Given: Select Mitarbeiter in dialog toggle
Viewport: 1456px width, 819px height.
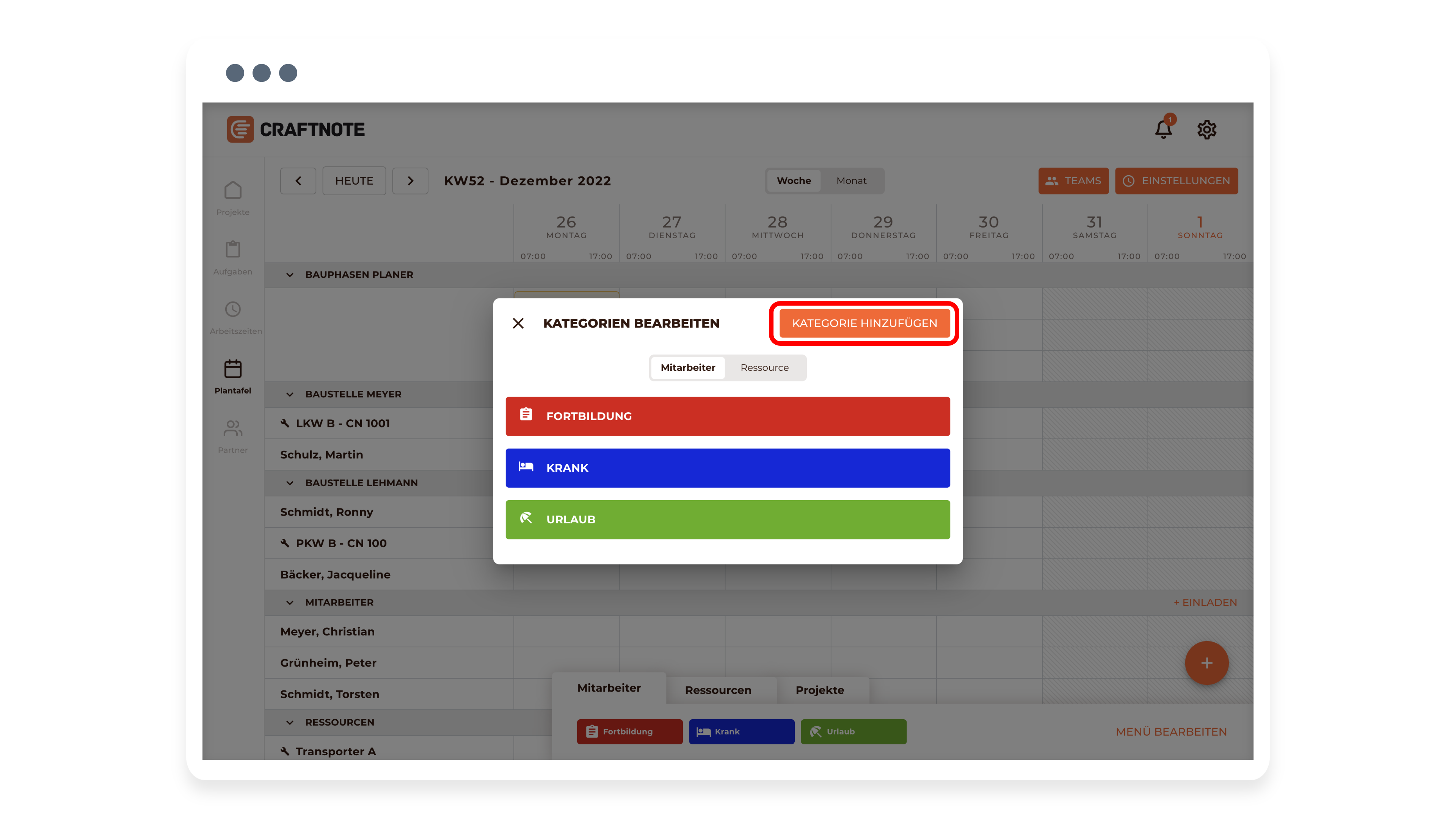Looking at the screenshot, I should (687, 367).
